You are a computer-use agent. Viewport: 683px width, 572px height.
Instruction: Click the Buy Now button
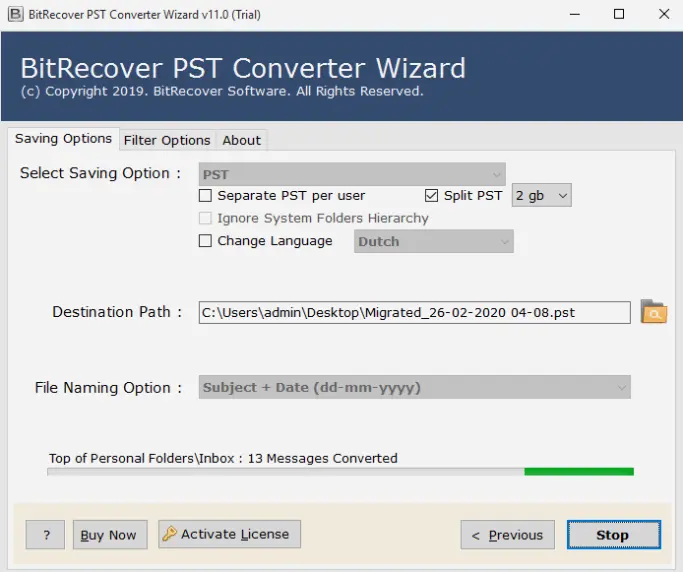[x=109, y=535]
